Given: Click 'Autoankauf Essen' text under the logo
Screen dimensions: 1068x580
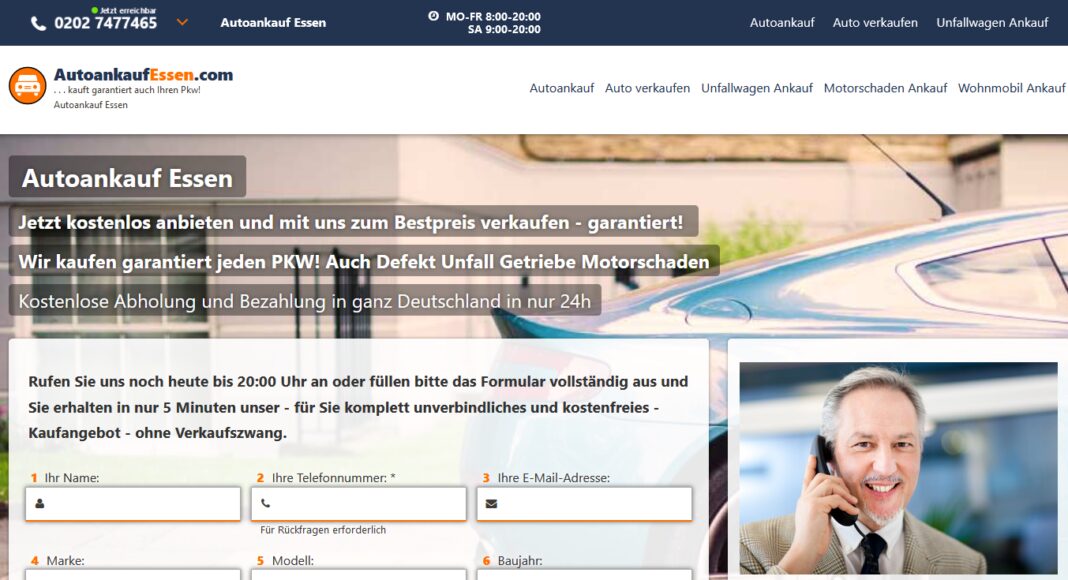Looking at the screenshot, I should (x=91, y=105).
